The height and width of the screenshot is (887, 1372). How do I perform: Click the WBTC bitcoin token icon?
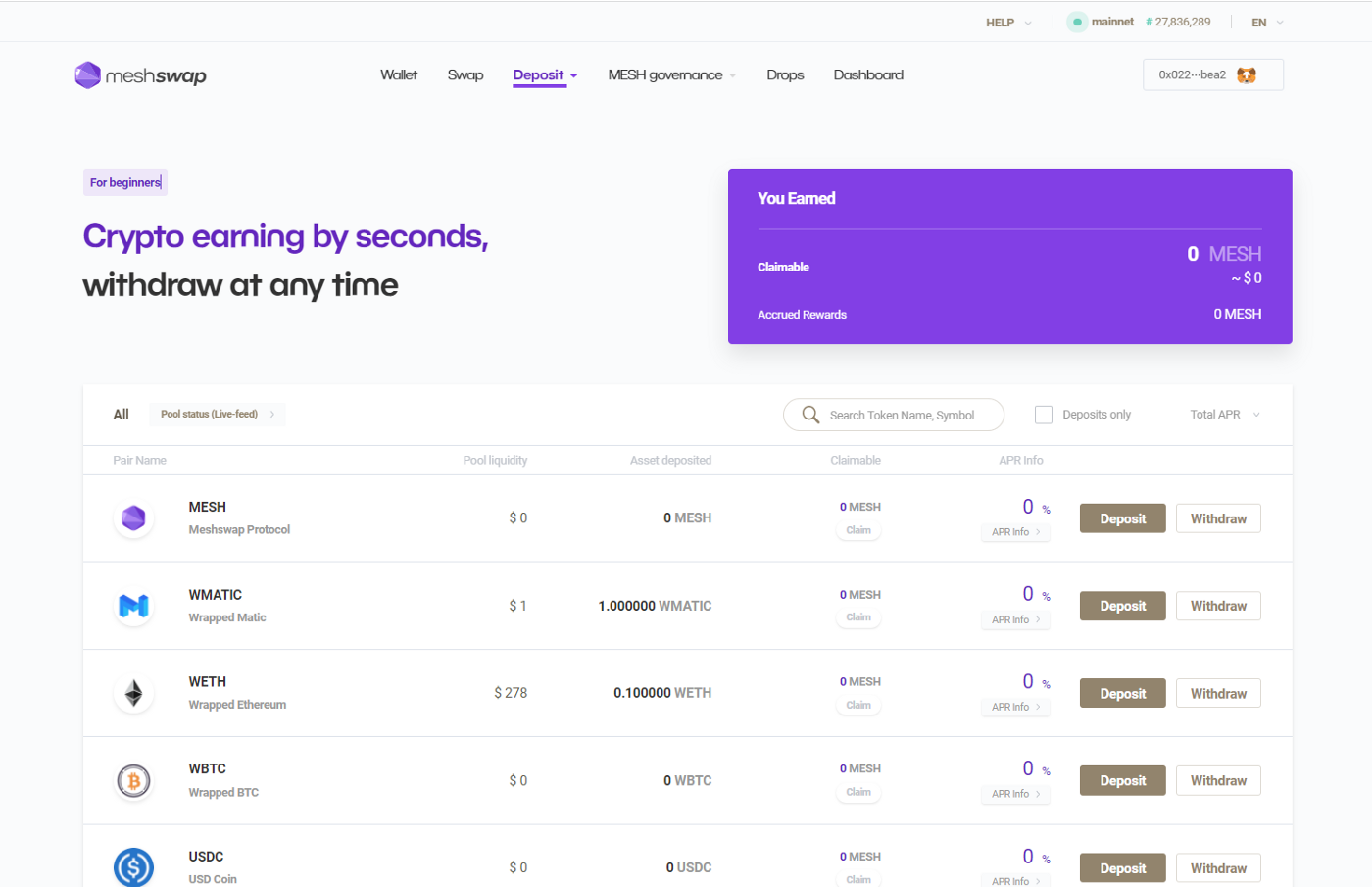point(133,780)
